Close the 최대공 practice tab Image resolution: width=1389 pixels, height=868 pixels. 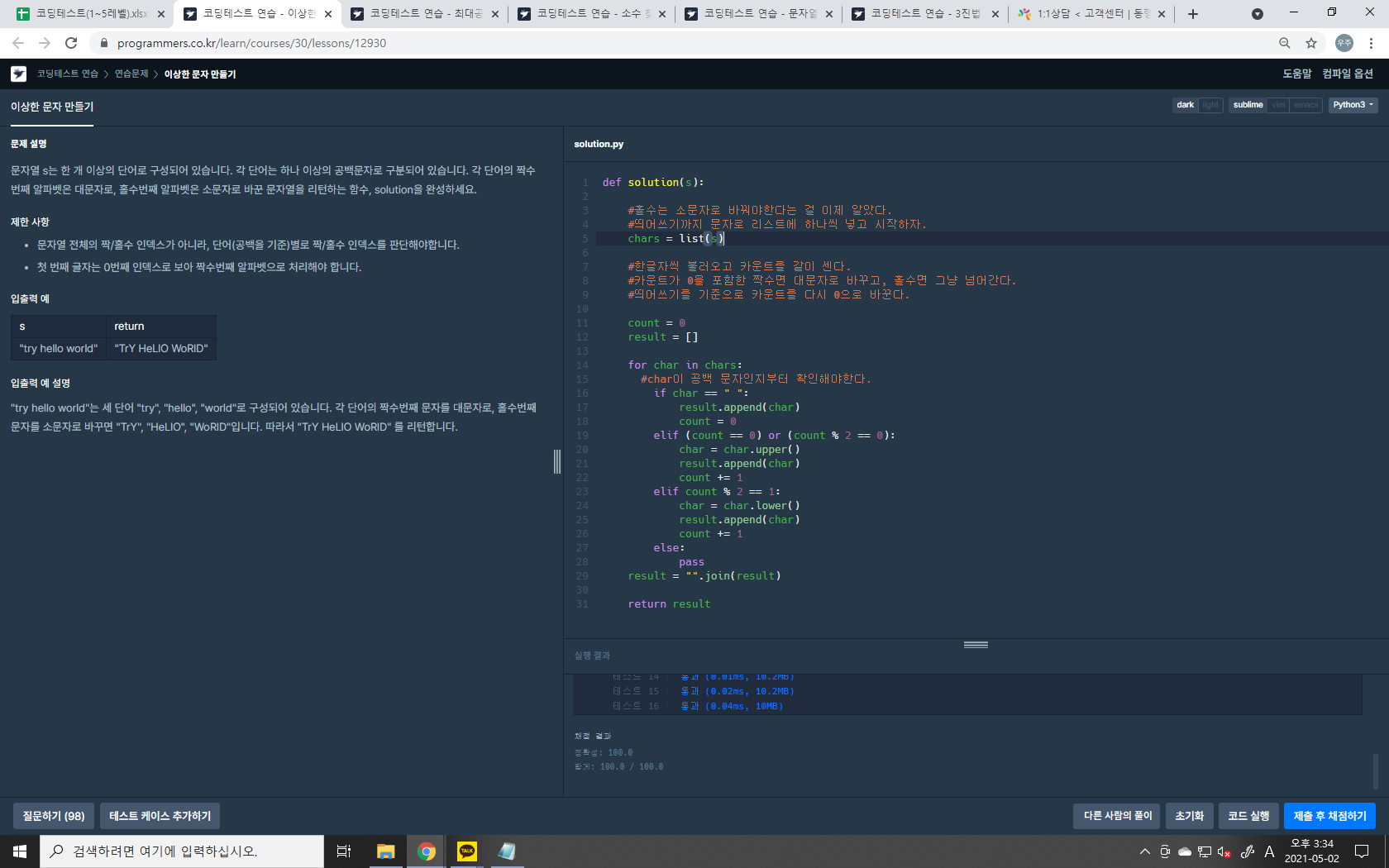(x=495, y=14)
